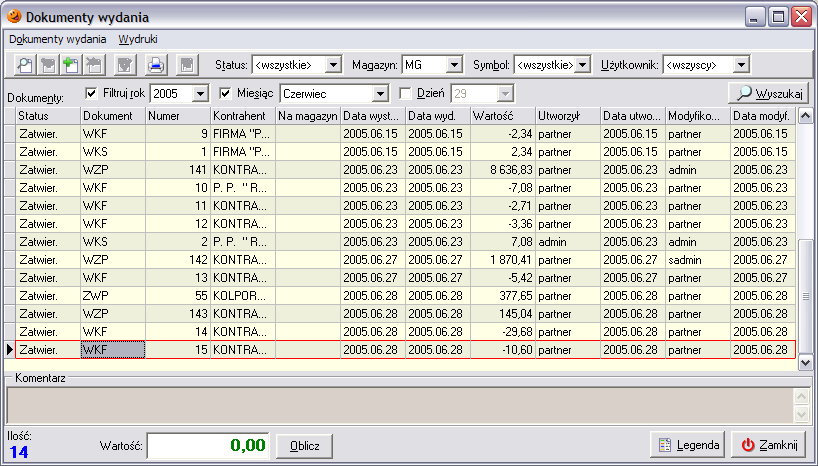Image resolution: width=818 pixels, height=466 pixels.
Task: Select number cell 141
Action: click(178, 170)
